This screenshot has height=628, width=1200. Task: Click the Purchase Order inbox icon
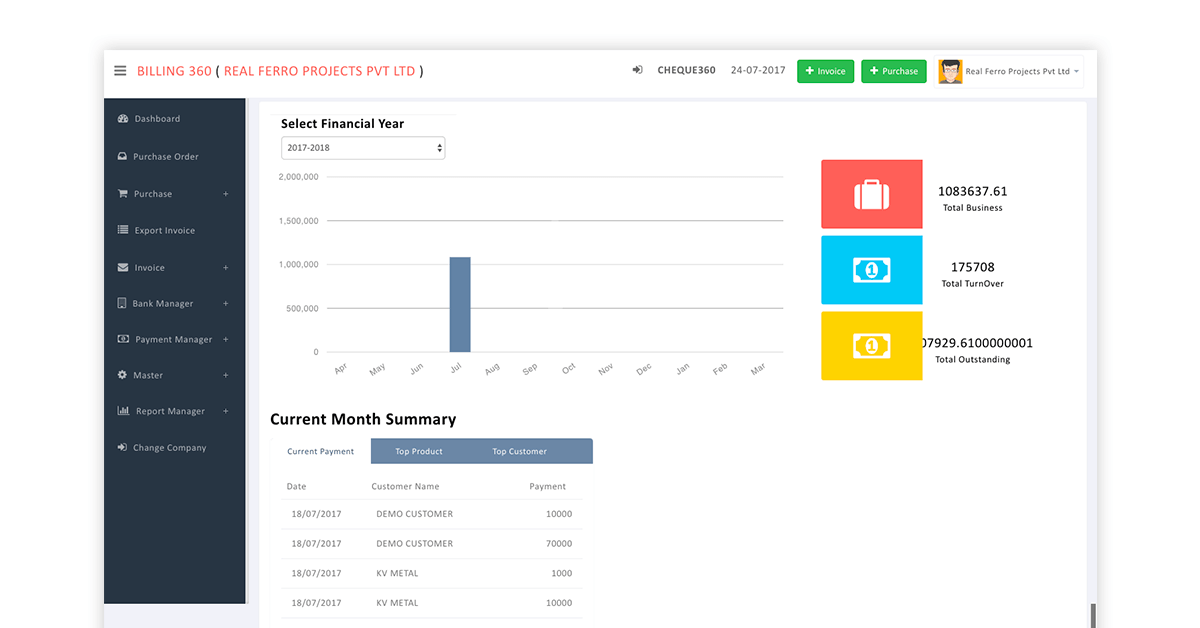point(122,157)
